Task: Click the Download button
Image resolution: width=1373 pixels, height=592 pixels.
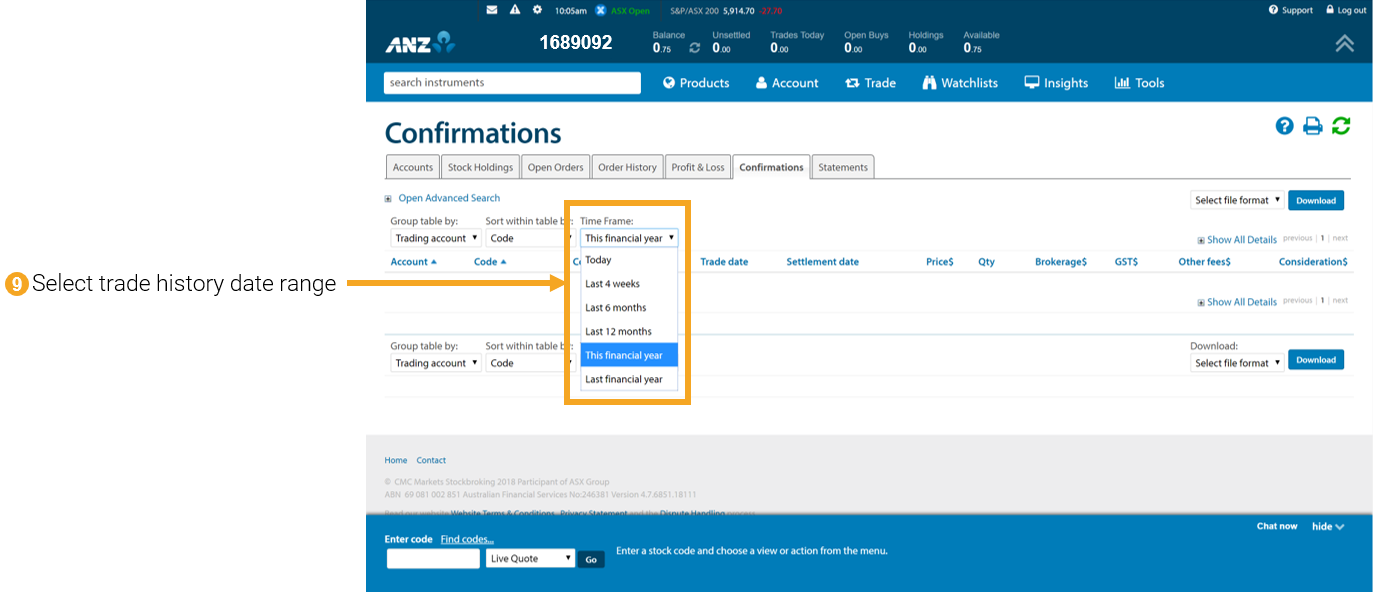Action: [x=1315, y=200]
